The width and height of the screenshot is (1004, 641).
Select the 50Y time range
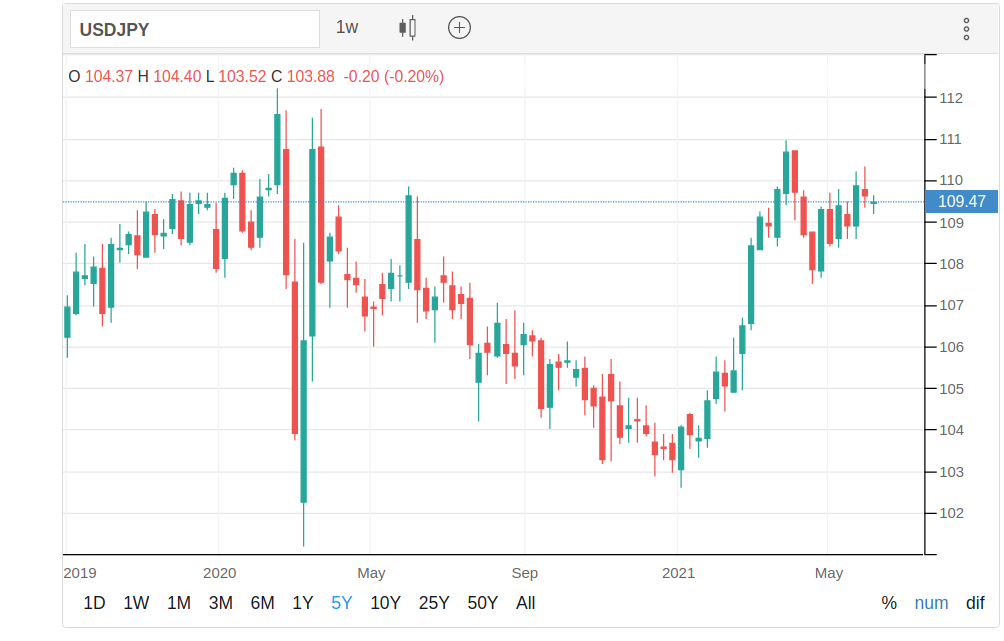point(482,603)
